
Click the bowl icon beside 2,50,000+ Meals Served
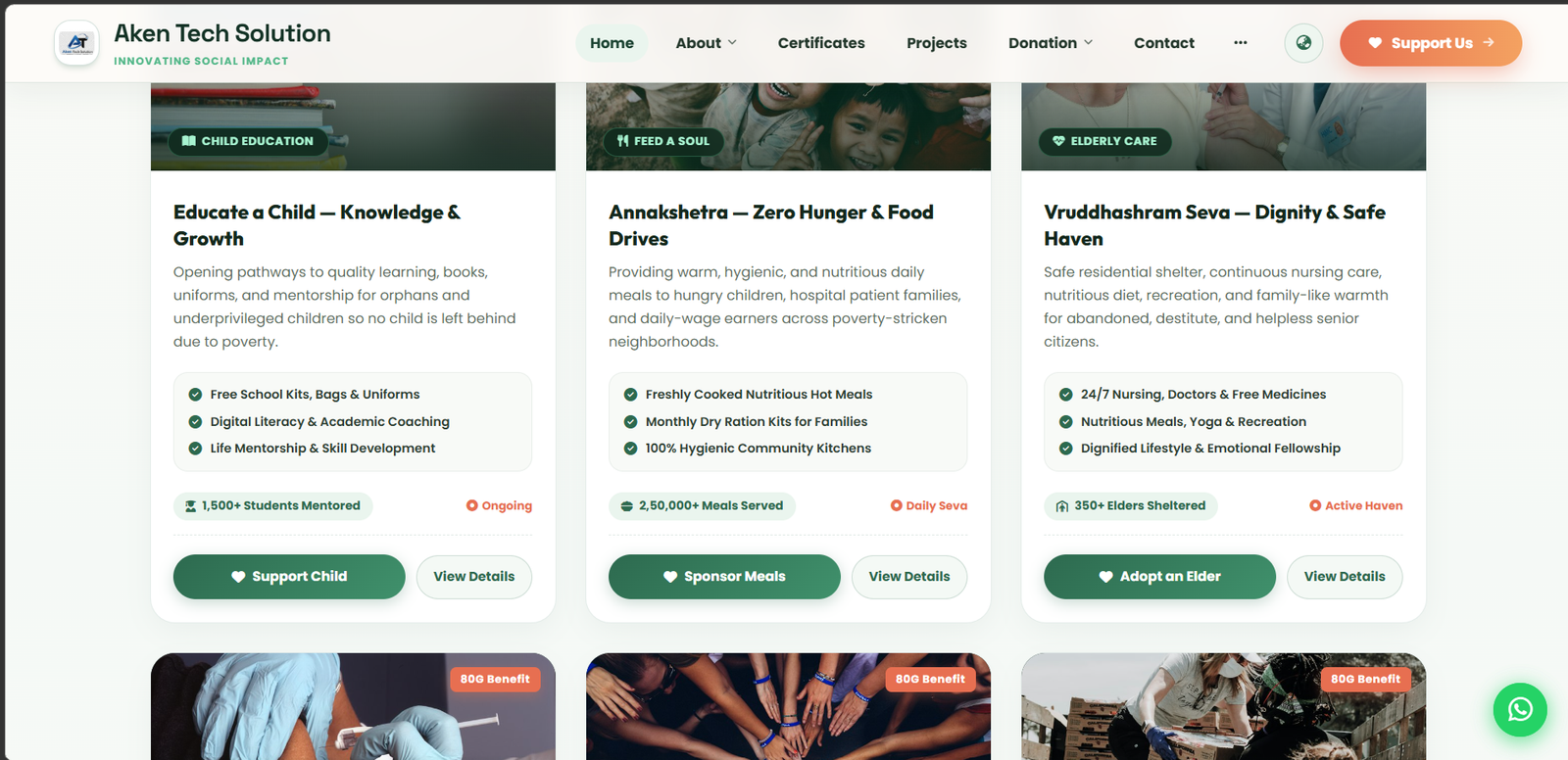(627, 506)
